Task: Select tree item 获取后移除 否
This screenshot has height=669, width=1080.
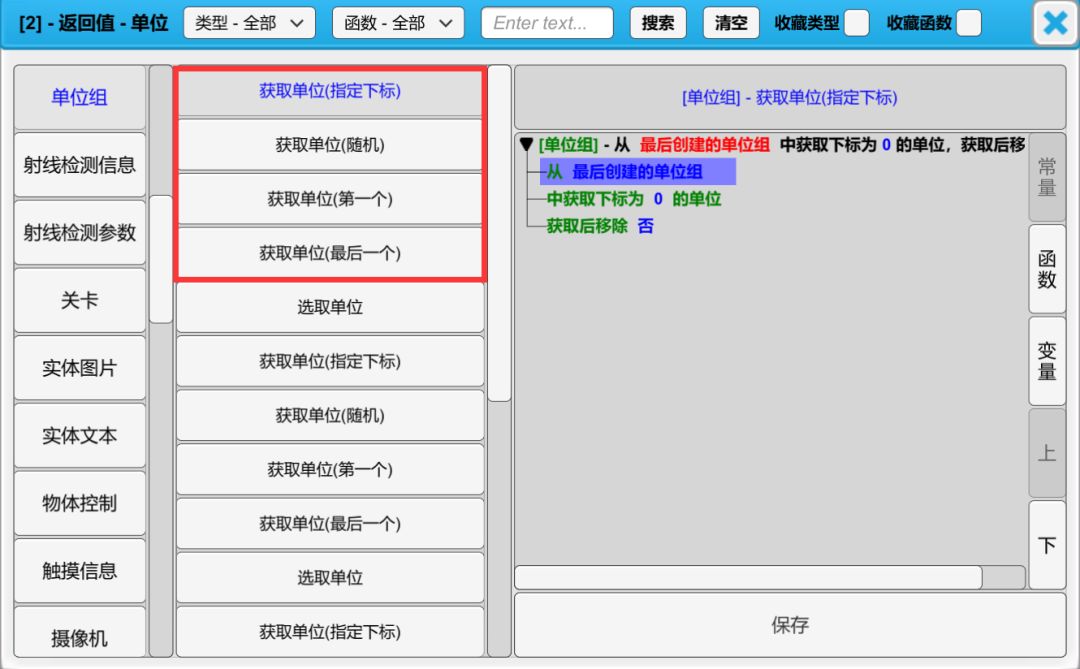Action: [x=599, y=226]
